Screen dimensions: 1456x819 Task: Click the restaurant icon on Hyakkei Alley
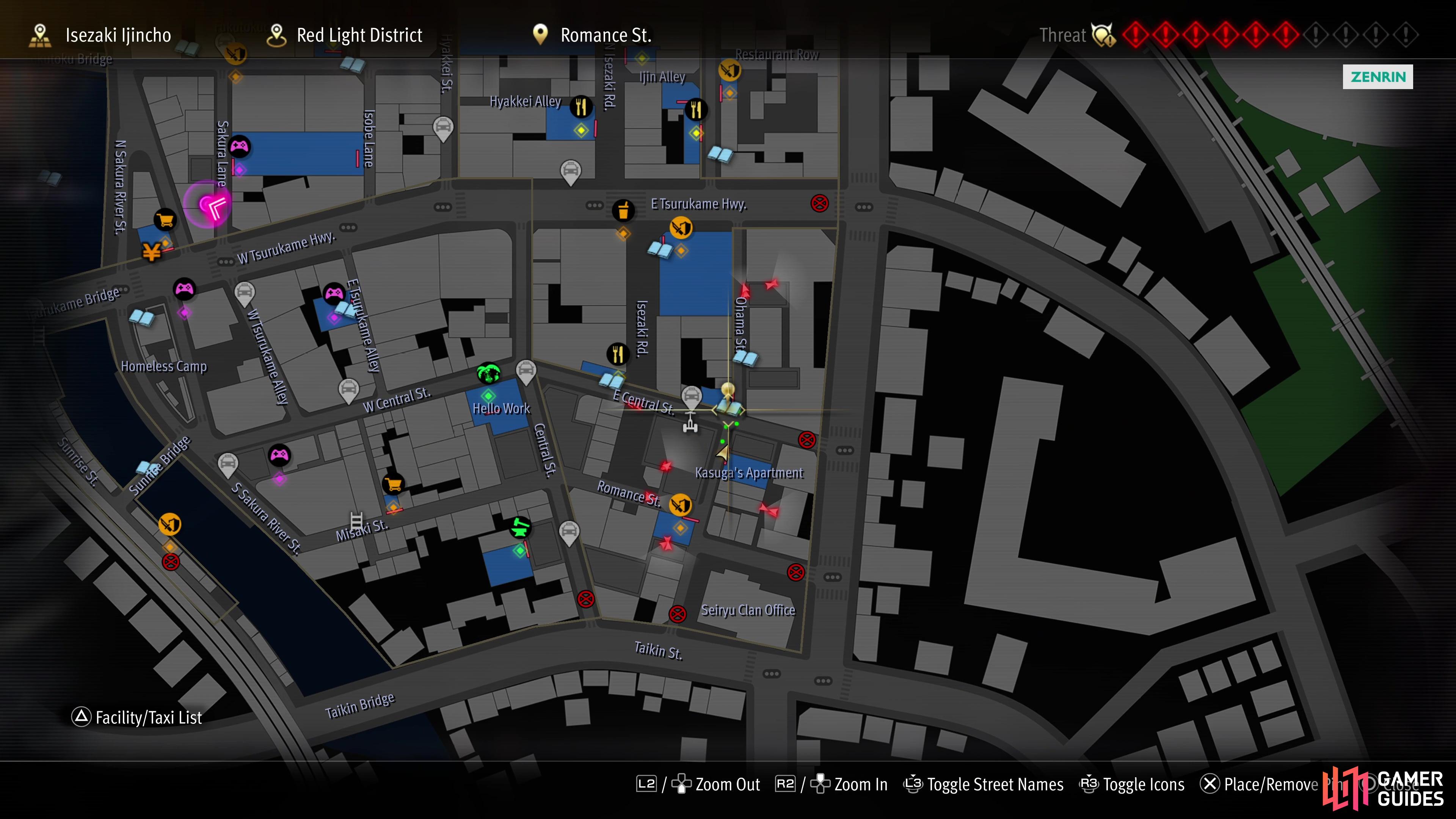(x=581, y=106)
